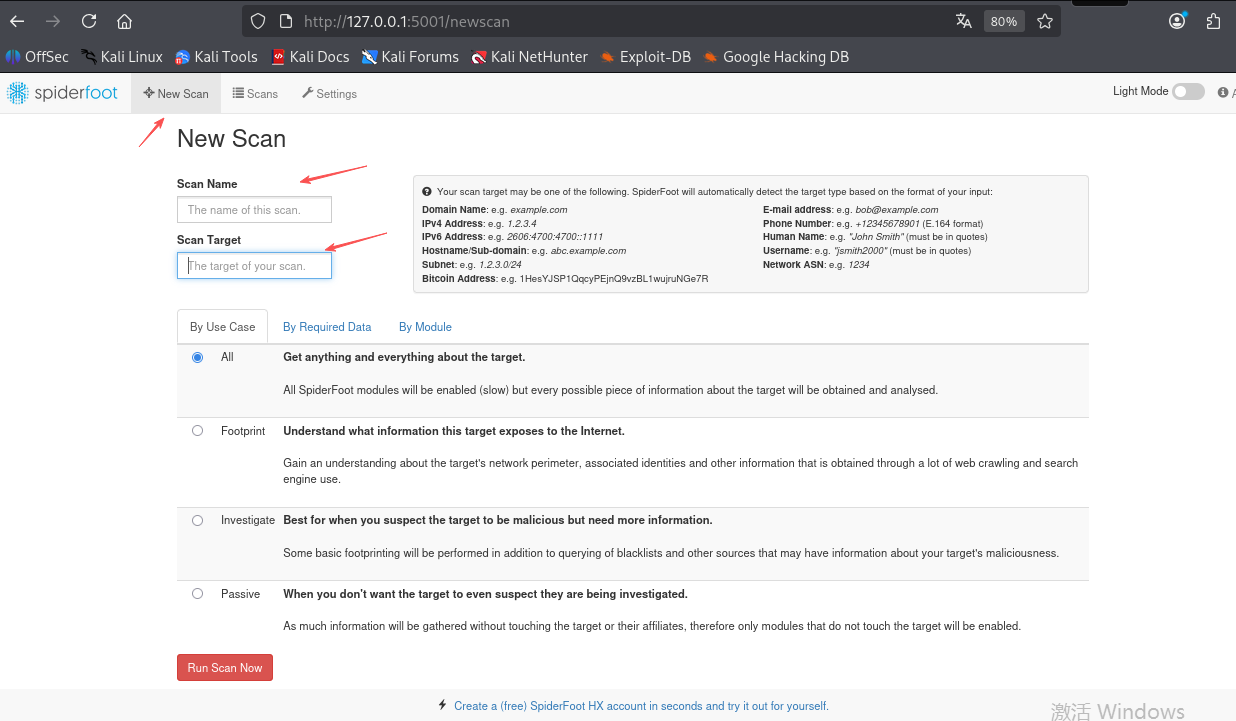Click the 80% zoom level indicator
This screenshot has height=721, width=1236.
(x=1004, y=21)
